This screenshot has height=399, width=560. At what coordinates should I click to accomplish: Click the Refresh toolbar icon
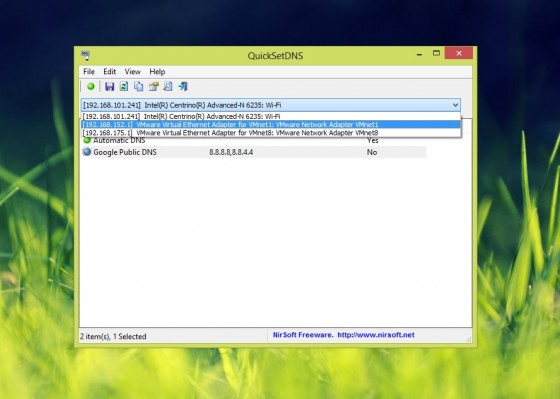(x=124, y=86)
